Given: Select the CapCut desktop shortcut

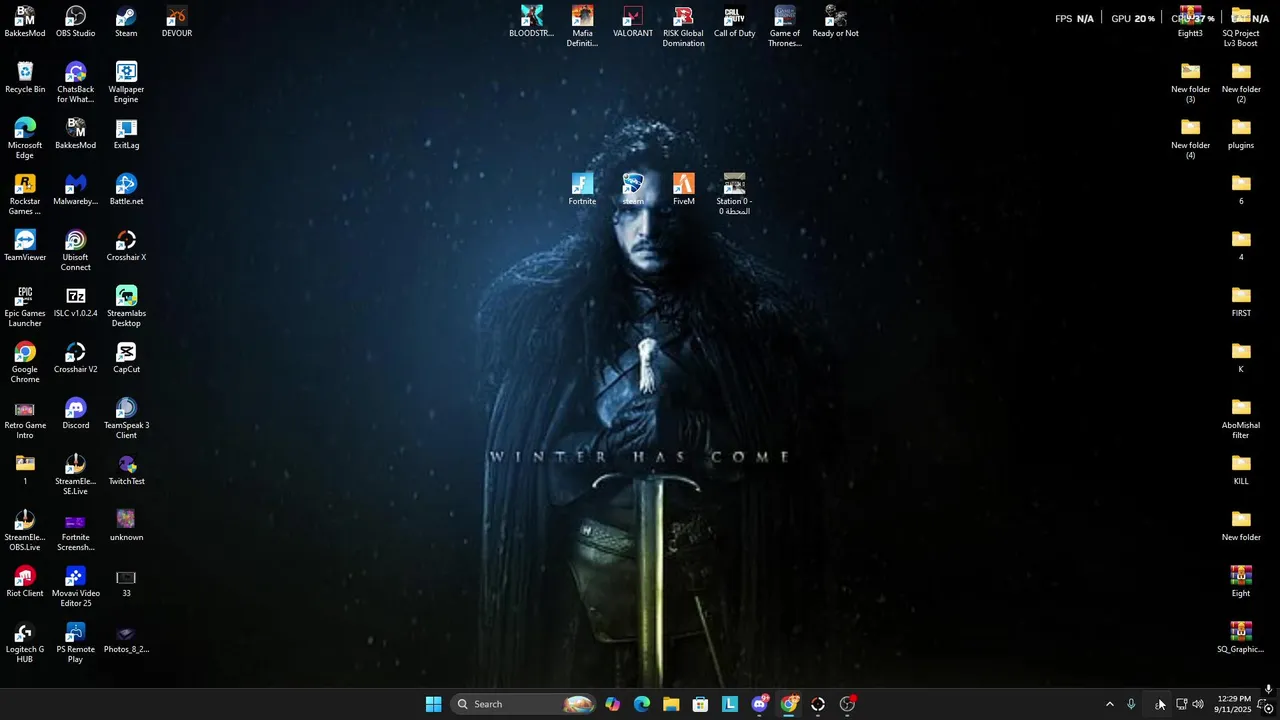Looking at the screenshot, I should [126, 358].
